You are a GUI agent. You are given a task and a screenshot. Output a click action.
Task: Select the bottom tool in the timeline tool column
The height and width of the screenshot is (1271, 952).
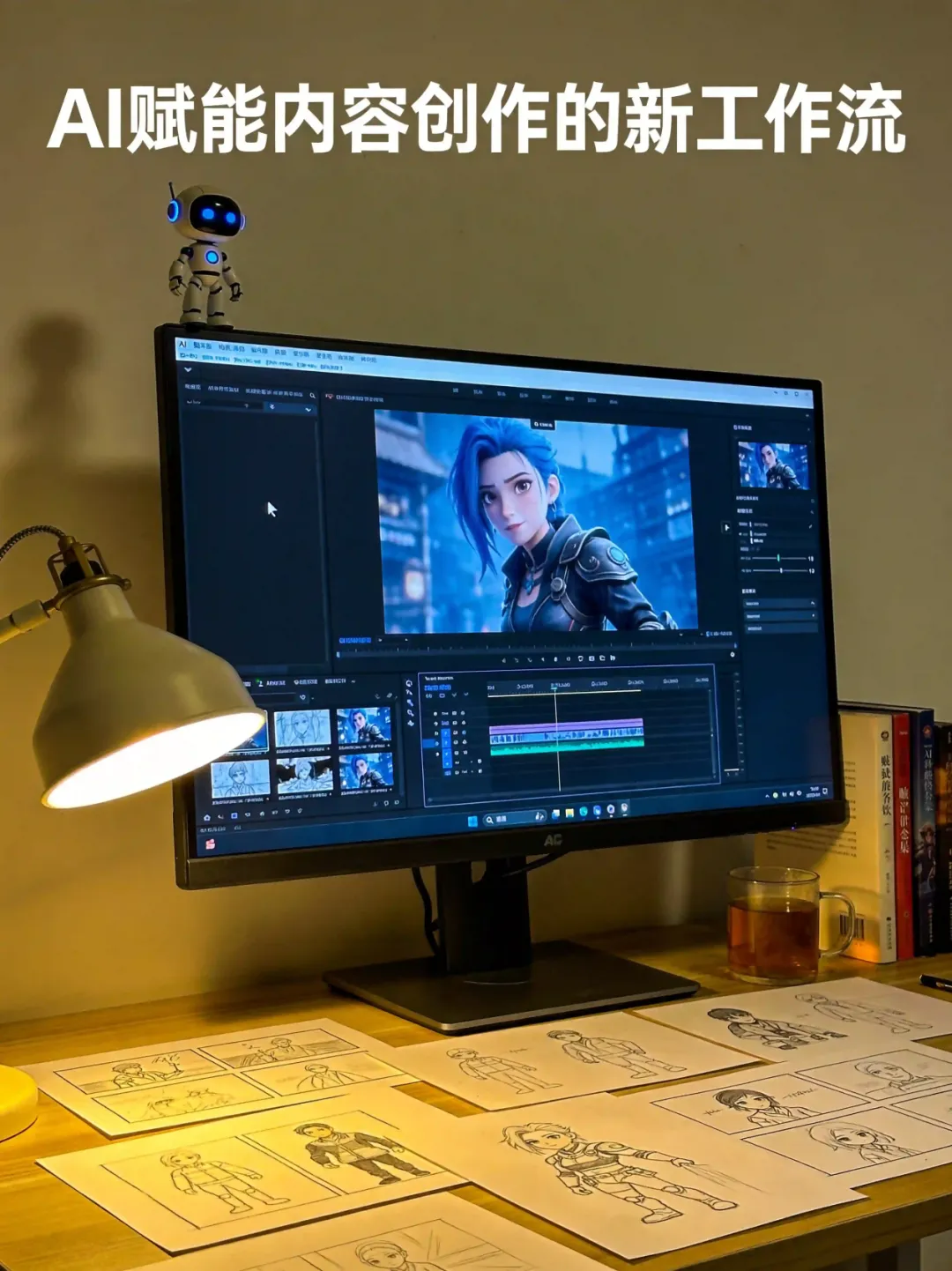click(x=410, y=724)
